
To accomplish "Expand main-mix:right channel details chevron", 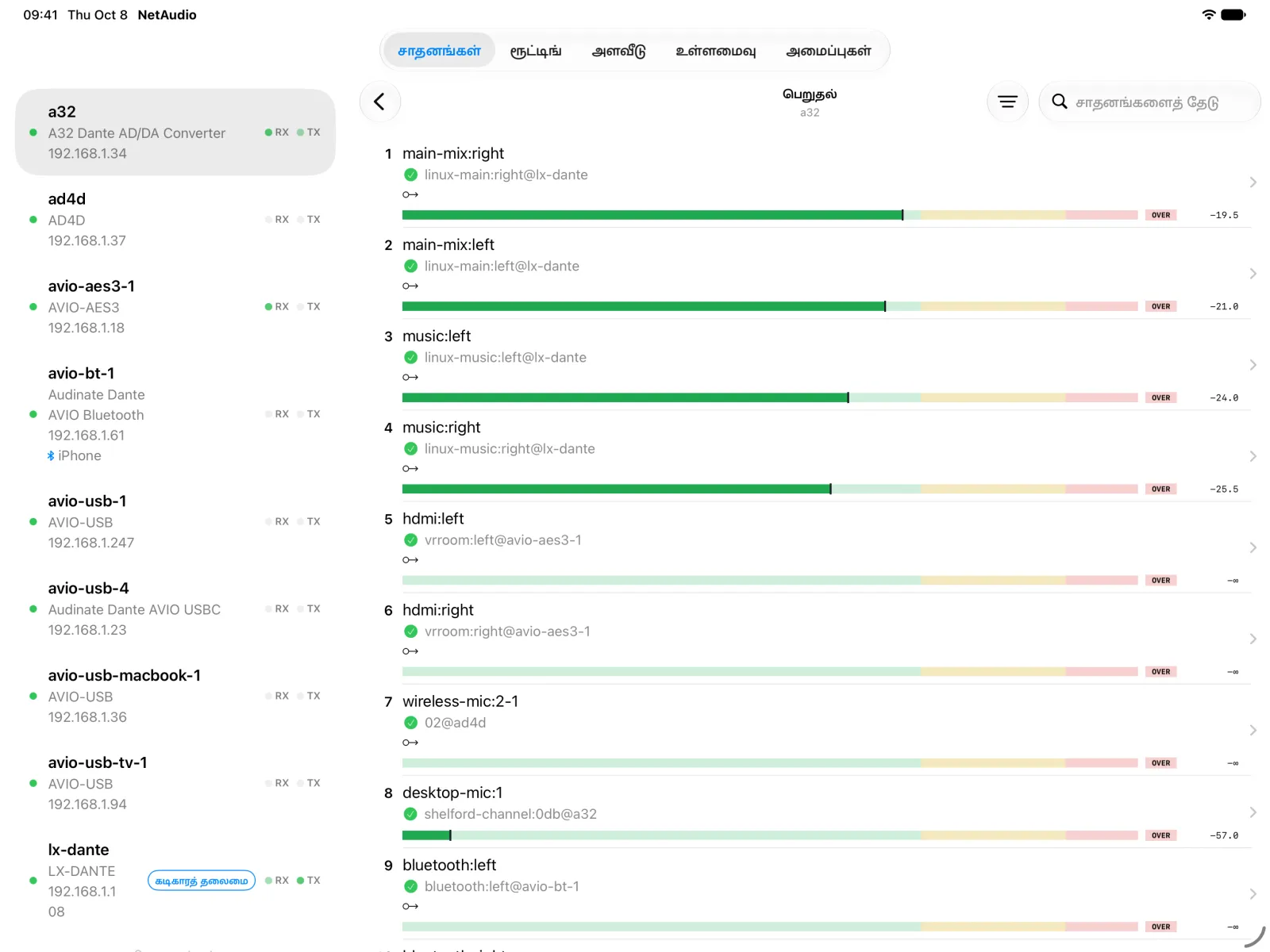I will [x=1253, y=182].
